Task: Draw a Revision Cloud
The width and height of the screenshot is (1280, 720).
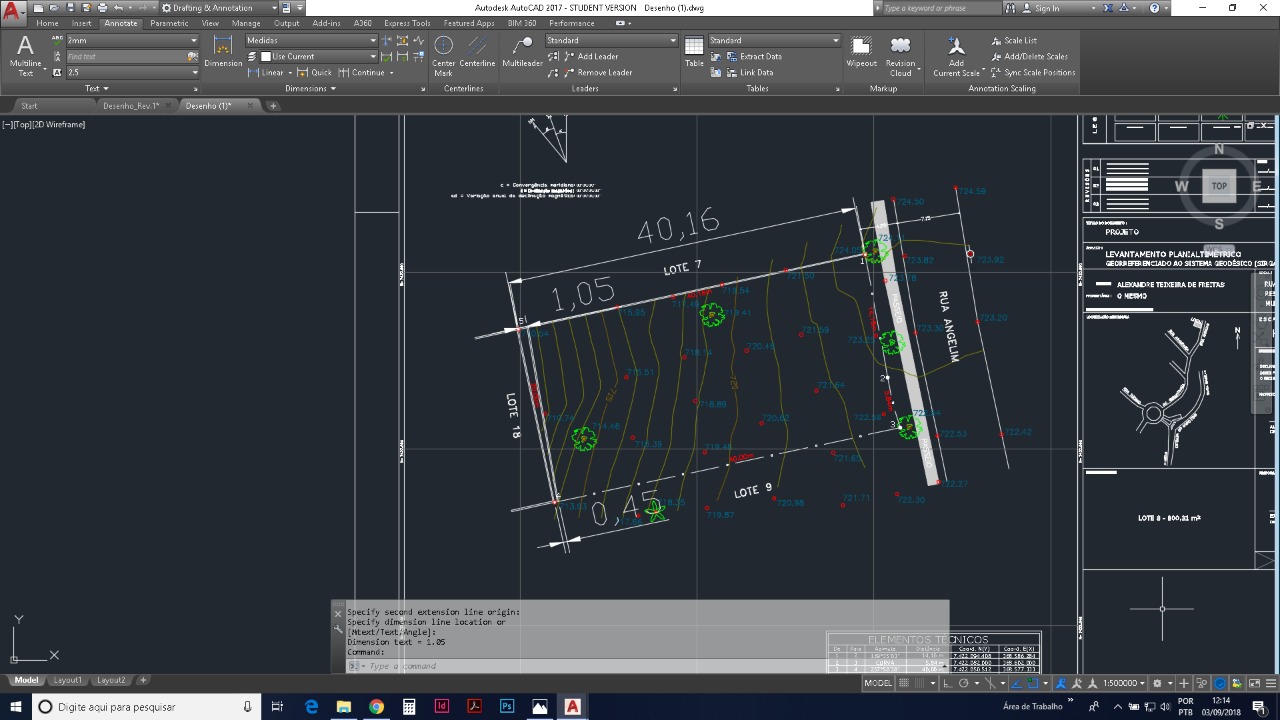Action: [x=900, y=52]
